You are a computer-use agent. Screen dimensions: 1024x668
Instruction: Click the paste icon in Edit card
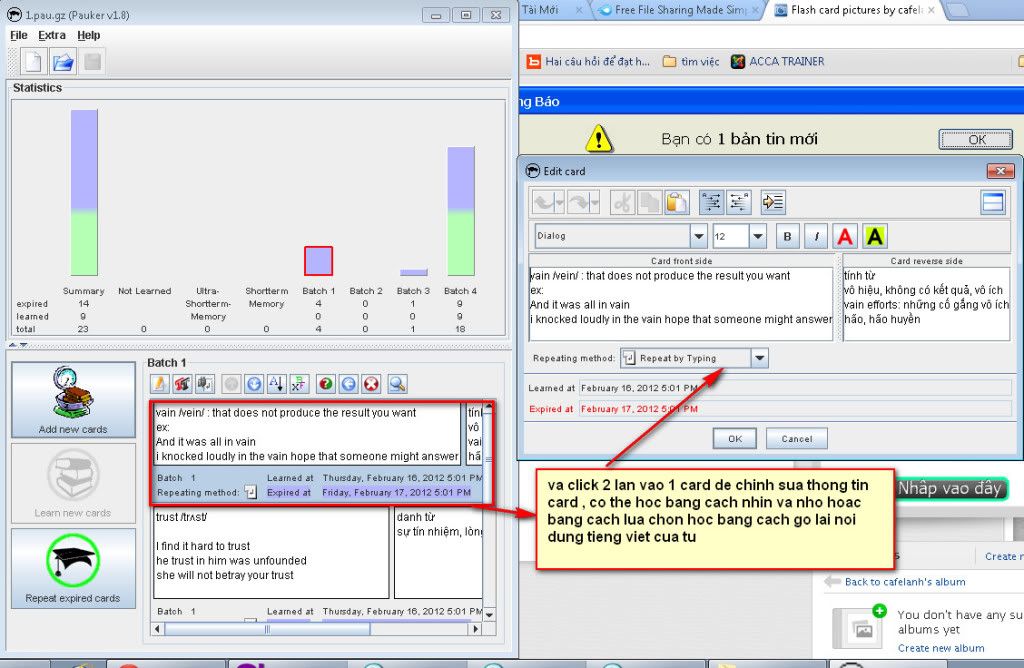(x=677, y=202)
